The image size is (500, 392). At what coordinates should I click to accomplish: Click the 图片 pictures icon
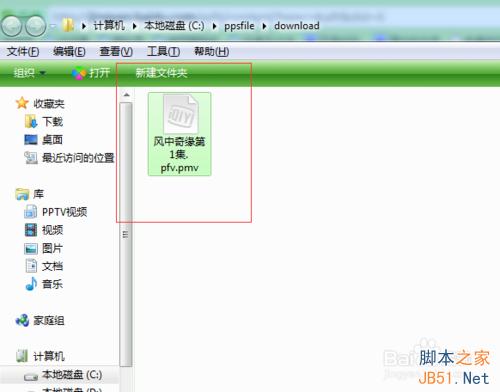(31, 248)
